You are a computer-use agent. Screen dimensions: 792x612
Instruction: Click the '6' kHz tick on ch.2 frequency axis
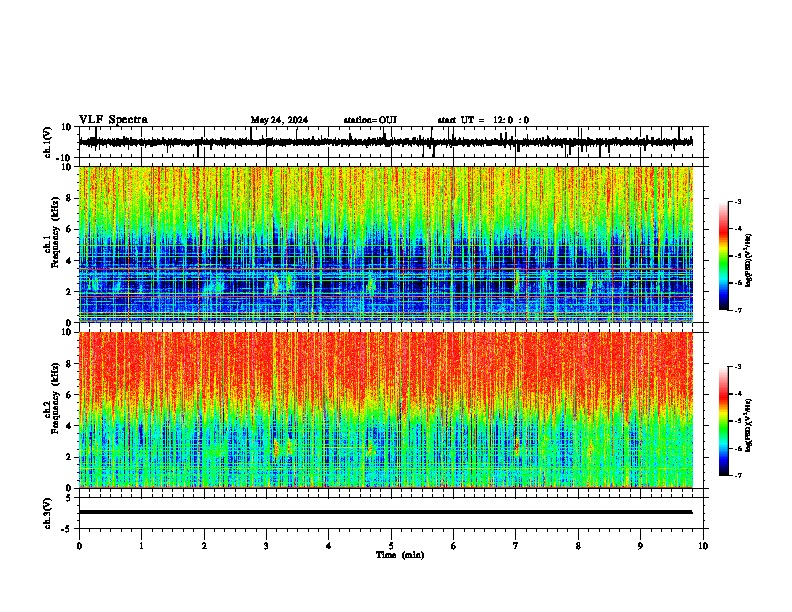coord(69,395)
